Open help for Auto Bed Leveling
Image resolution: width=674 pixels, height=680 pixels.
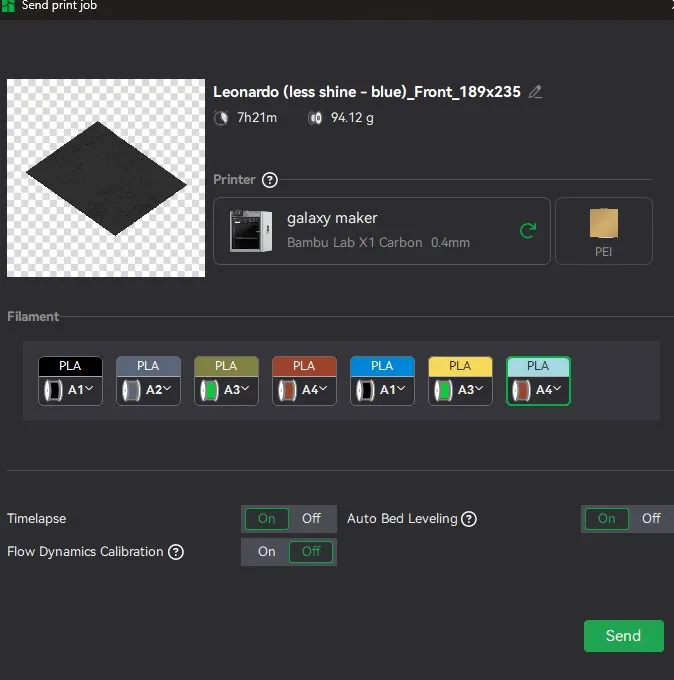click(469, 519)
